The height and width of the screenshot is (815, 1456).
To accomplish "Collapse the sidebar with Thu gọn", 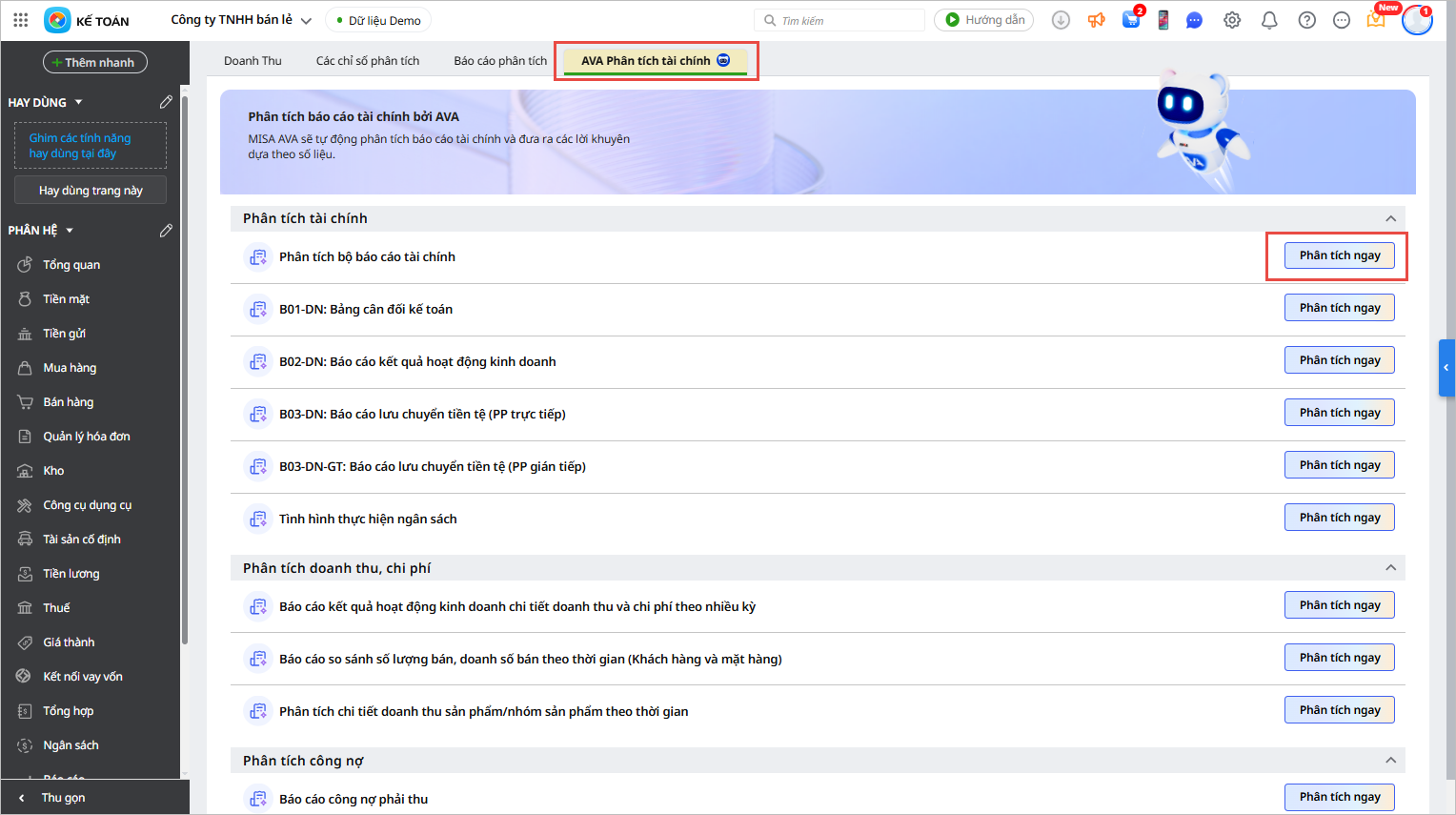I will pos(63,798).
